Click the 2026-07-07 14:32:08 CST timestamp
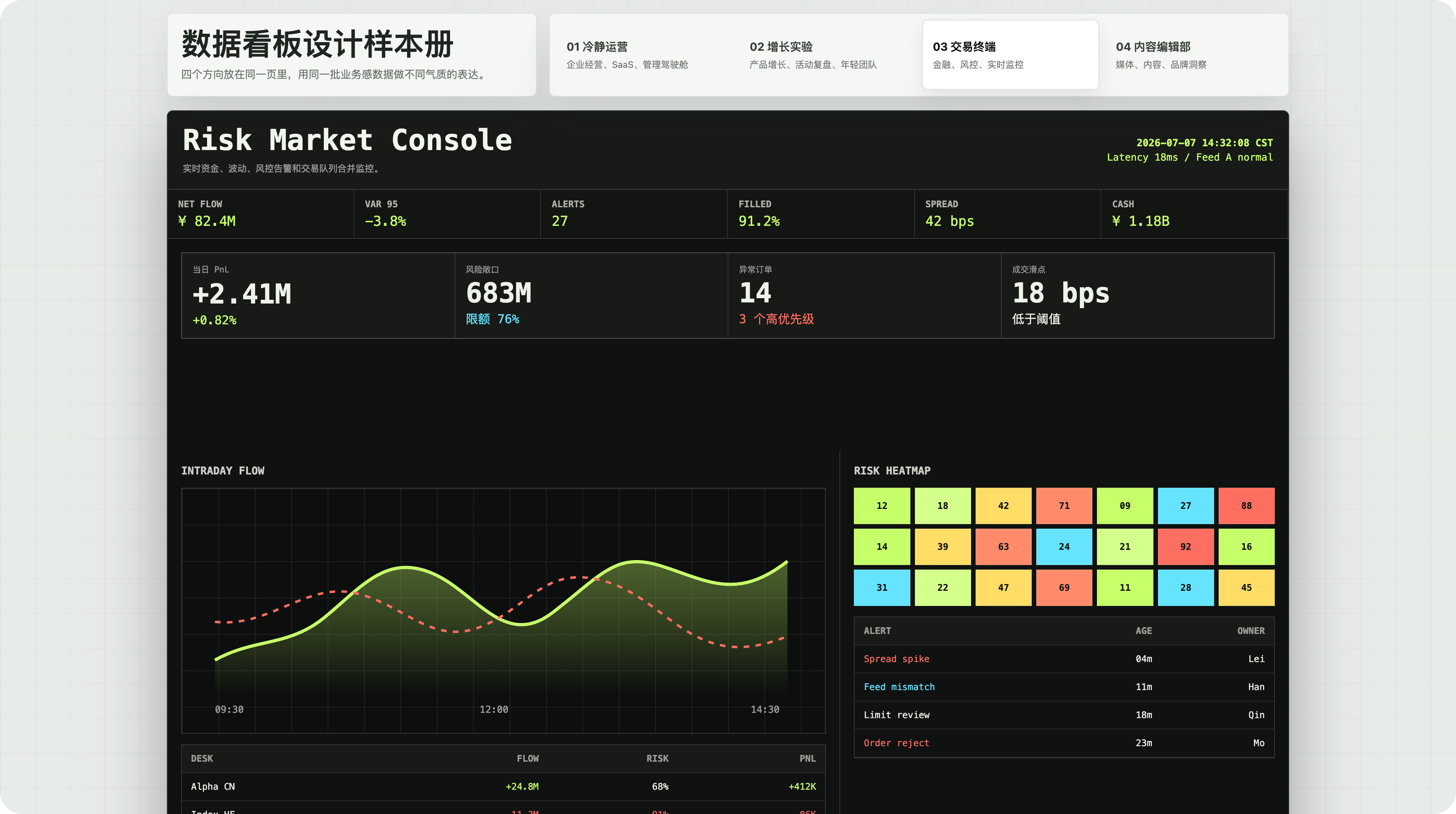 pos(1205,142)
